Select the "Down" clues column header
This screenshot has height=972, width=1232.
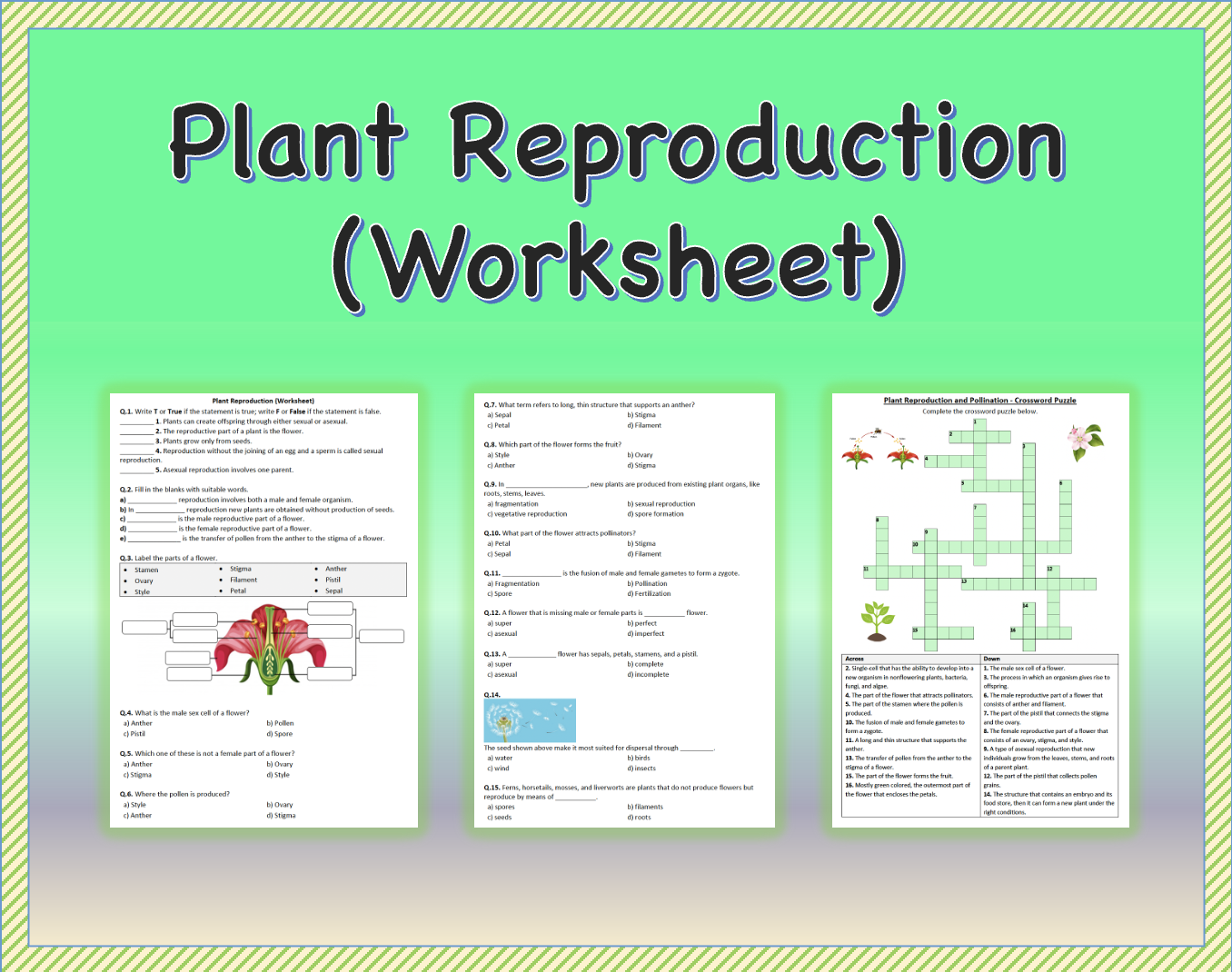(990, 658)
